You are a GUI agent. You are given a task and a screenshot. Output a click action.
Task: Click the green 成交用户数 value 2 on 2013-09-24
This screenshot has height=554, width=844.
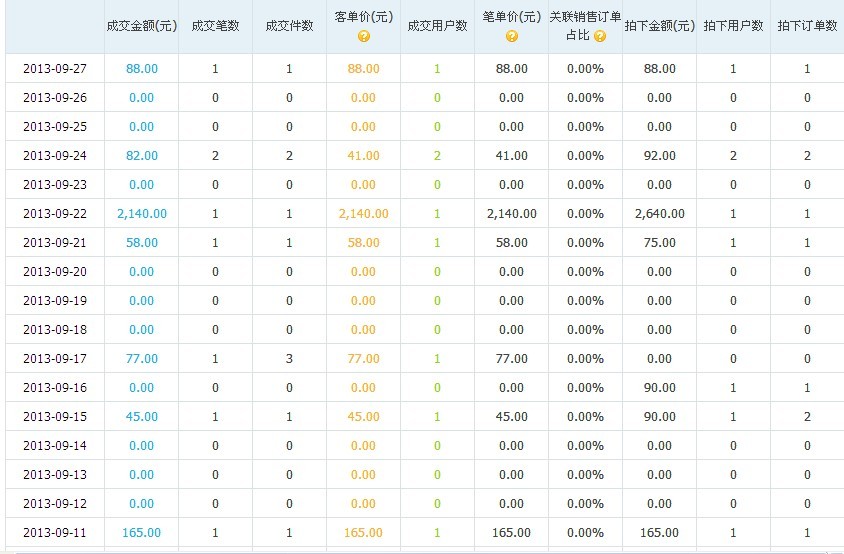tap(437, 156)
